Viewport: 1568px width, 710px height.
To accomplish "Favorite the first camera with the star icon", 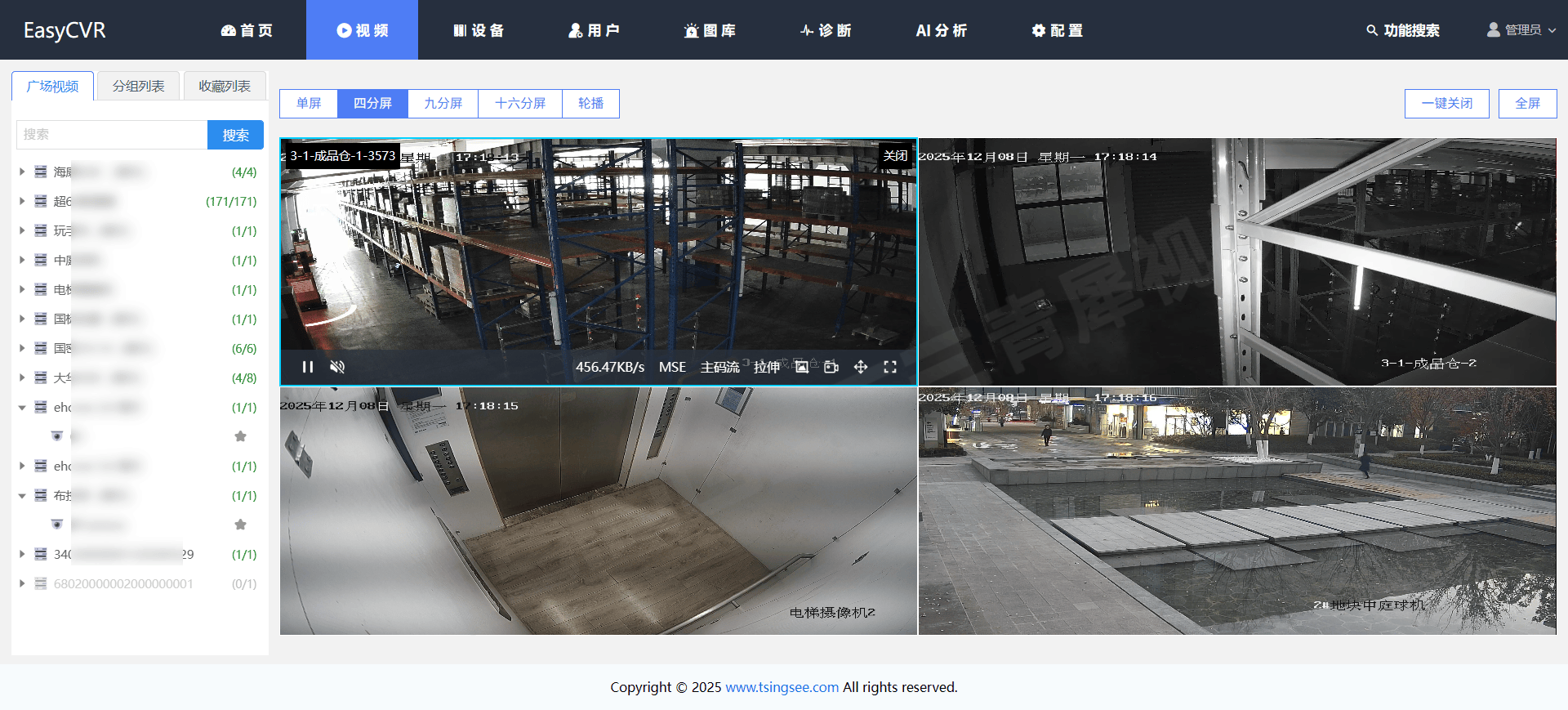I will [x=240, y=436].
